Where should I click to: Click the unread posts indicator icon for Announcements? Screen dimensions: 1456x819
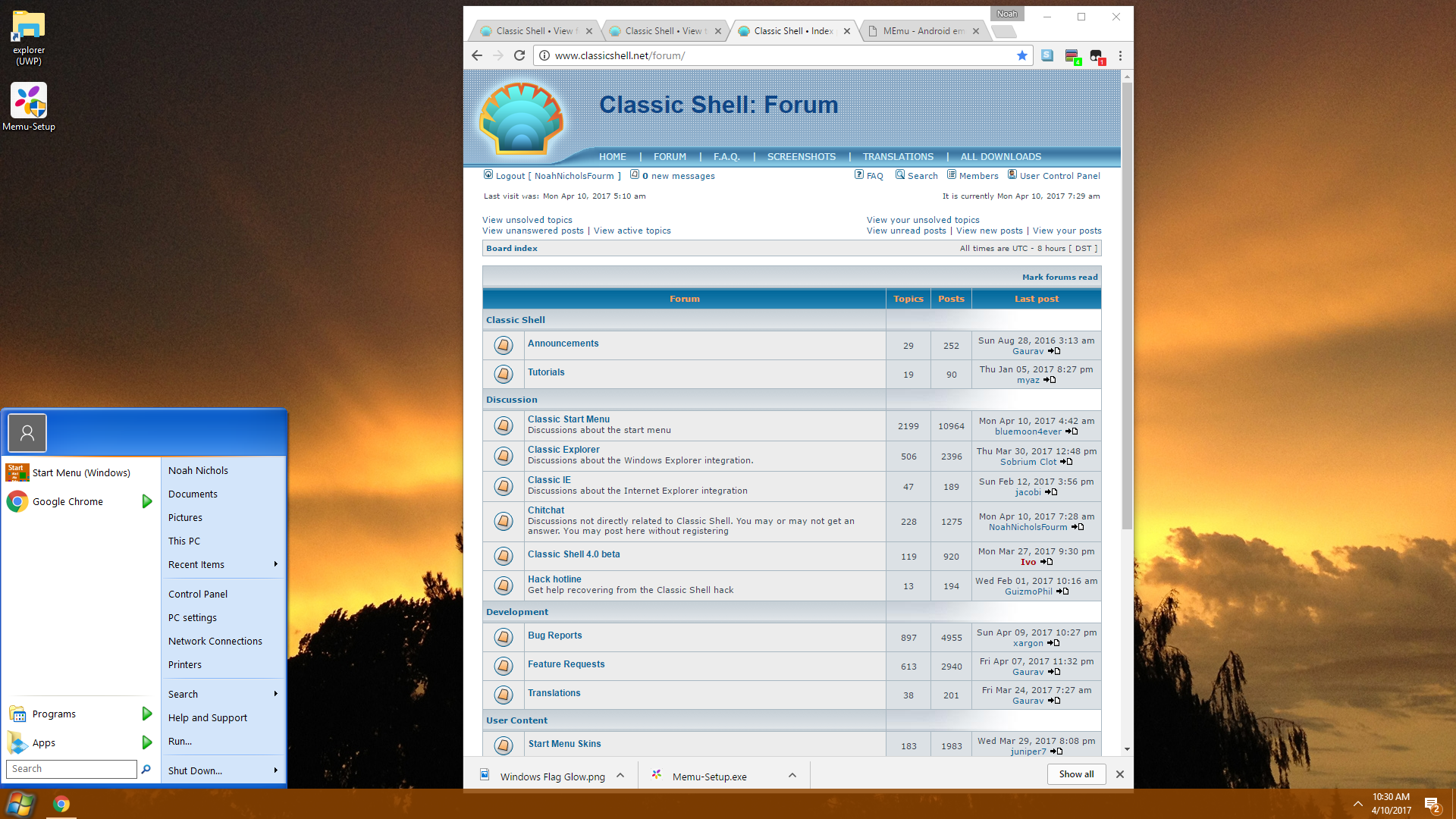[x=503, y=346]
